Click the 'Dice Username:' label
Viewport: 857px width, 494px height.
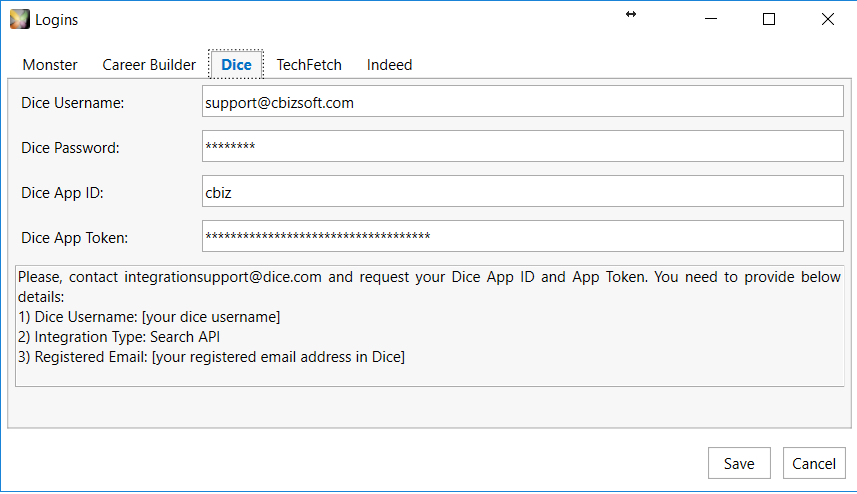tap(72, 103)
